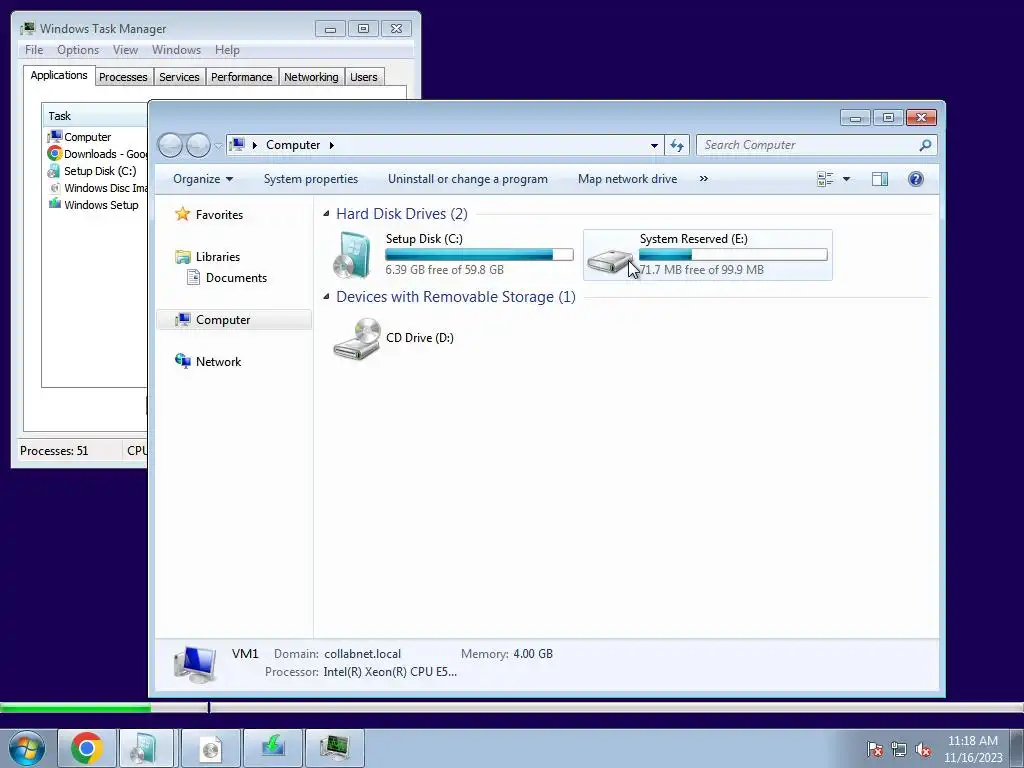Expand the toolbar overflow chevron
The image size is (1024, 768).
click(703, 178)
